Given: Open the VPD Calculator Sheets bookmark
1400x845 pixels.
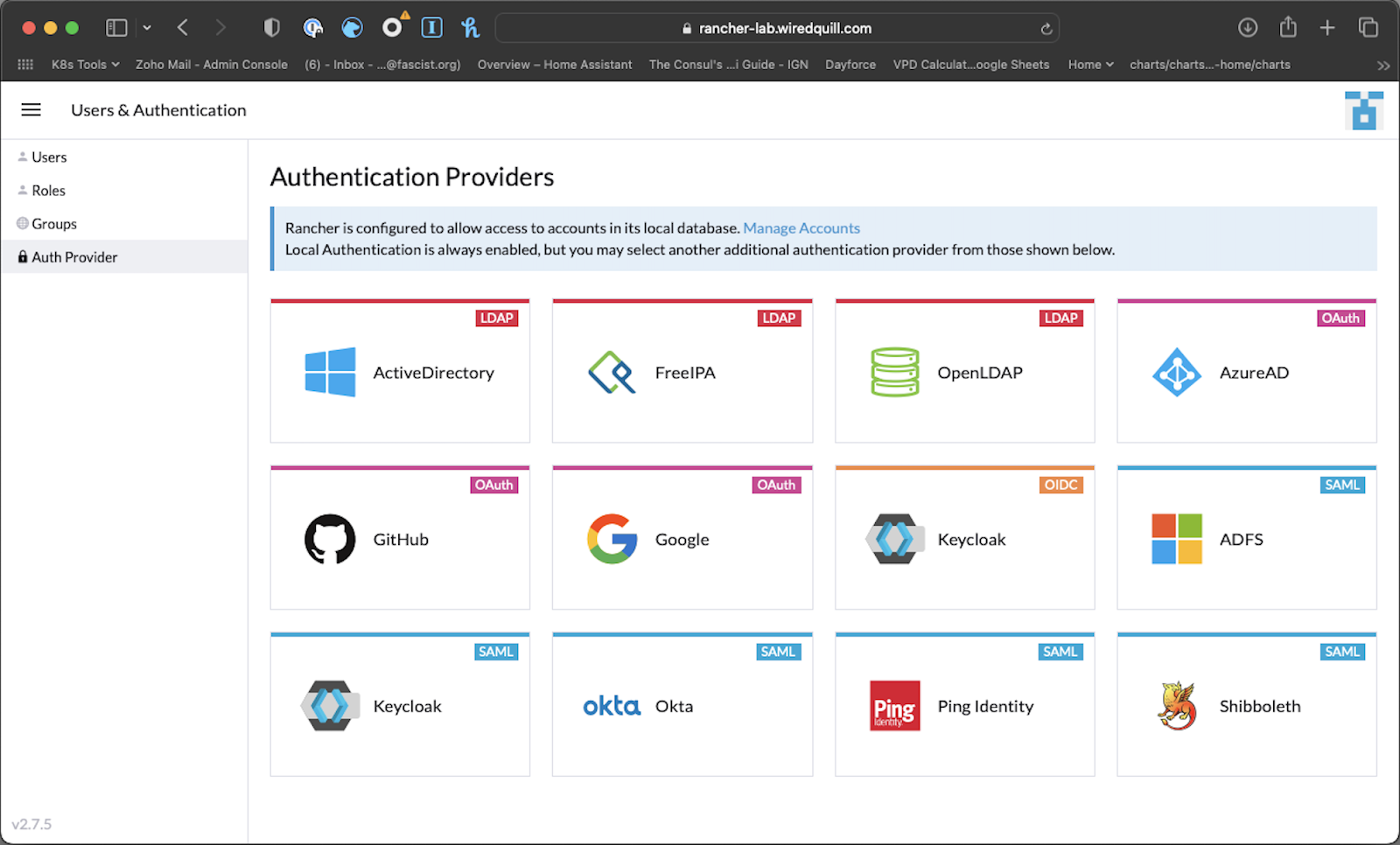Looking at the screenshot, I should 971,65.
